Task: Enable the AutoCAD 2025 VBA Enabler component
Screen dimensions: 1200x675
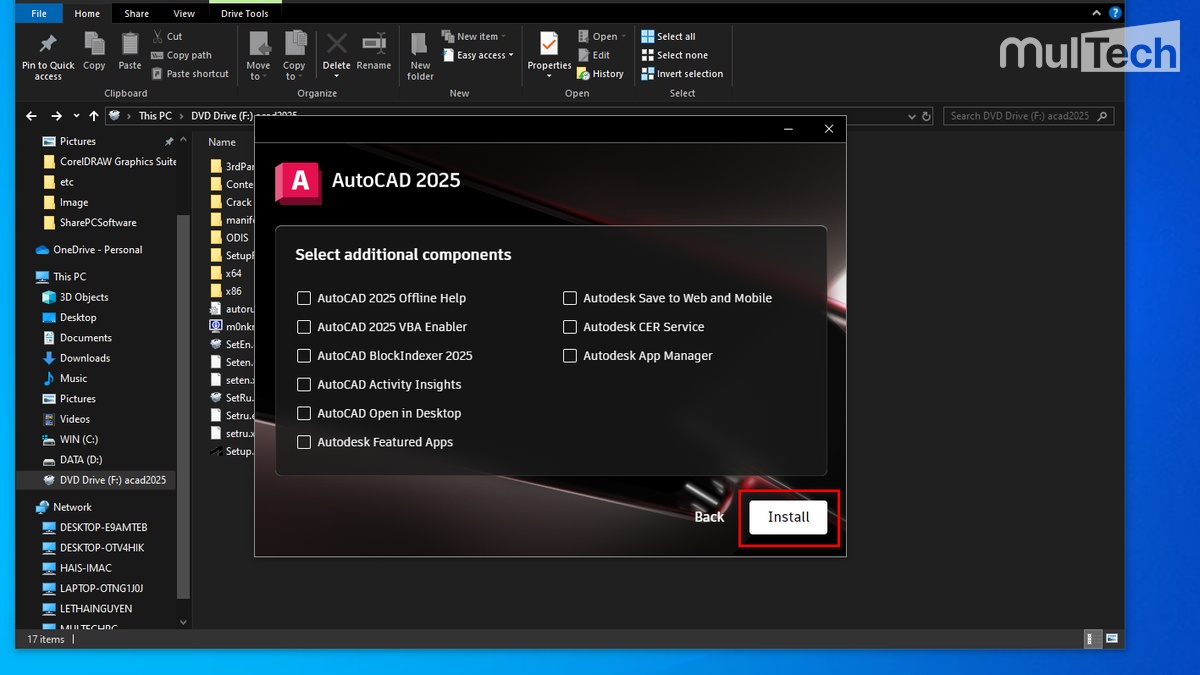Action: [x=304, y=327]
